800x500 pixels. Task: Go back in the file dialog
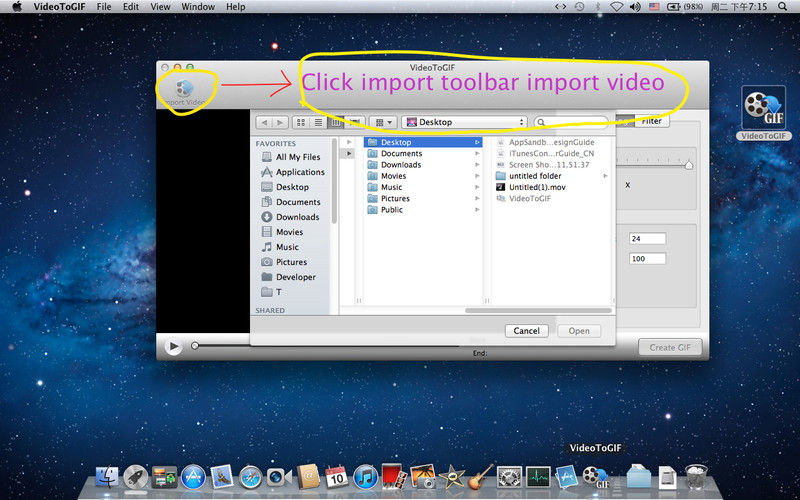point(264,122)
